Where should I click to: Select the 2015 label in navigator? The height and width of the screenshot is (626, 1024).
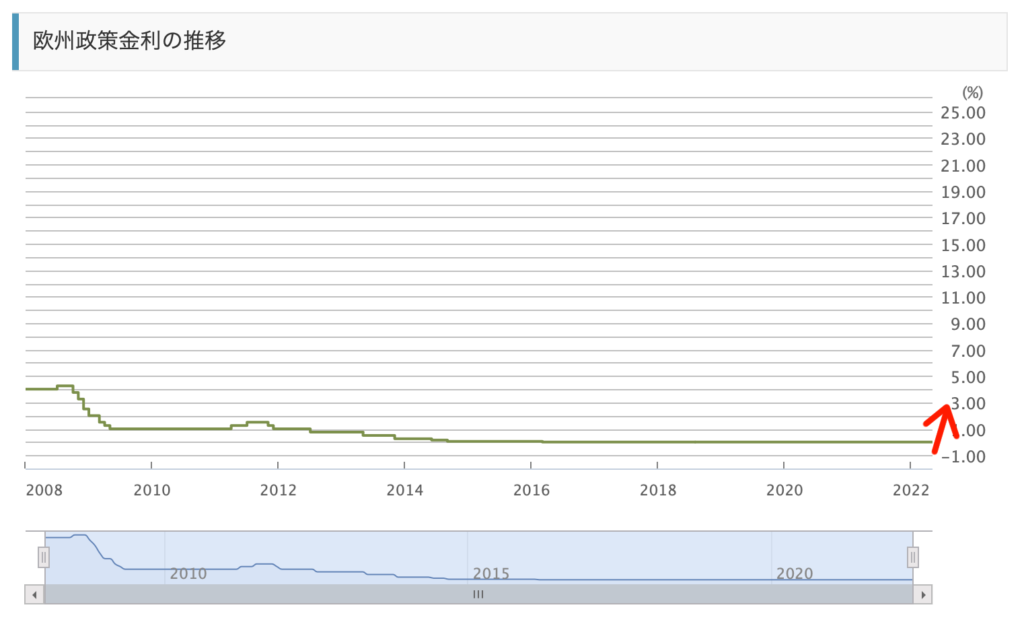tap(491, 574)
